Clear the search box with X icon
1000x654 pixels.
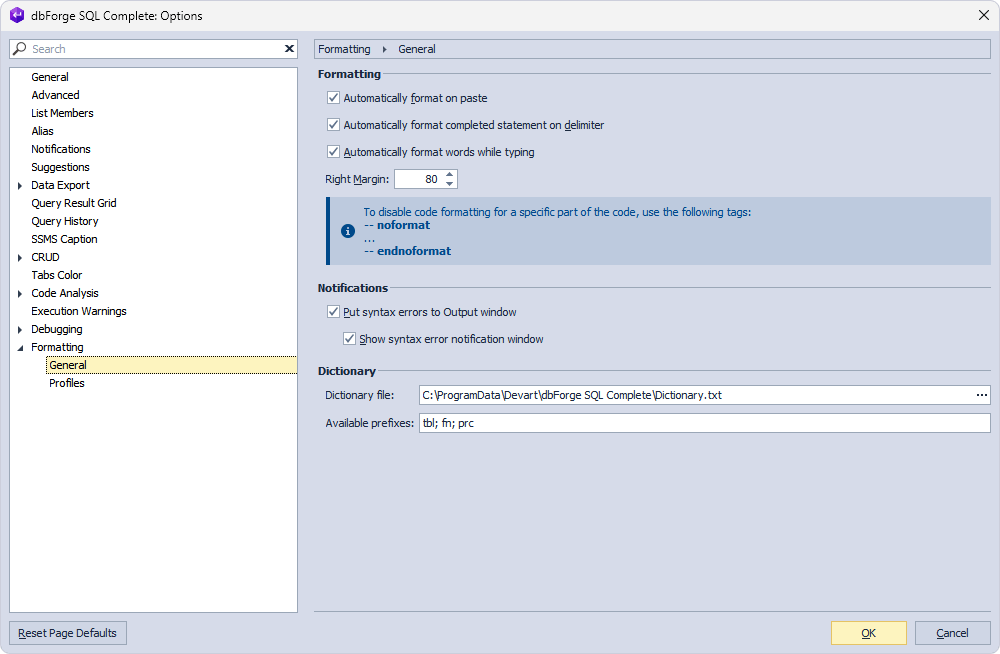coord(289,48)
